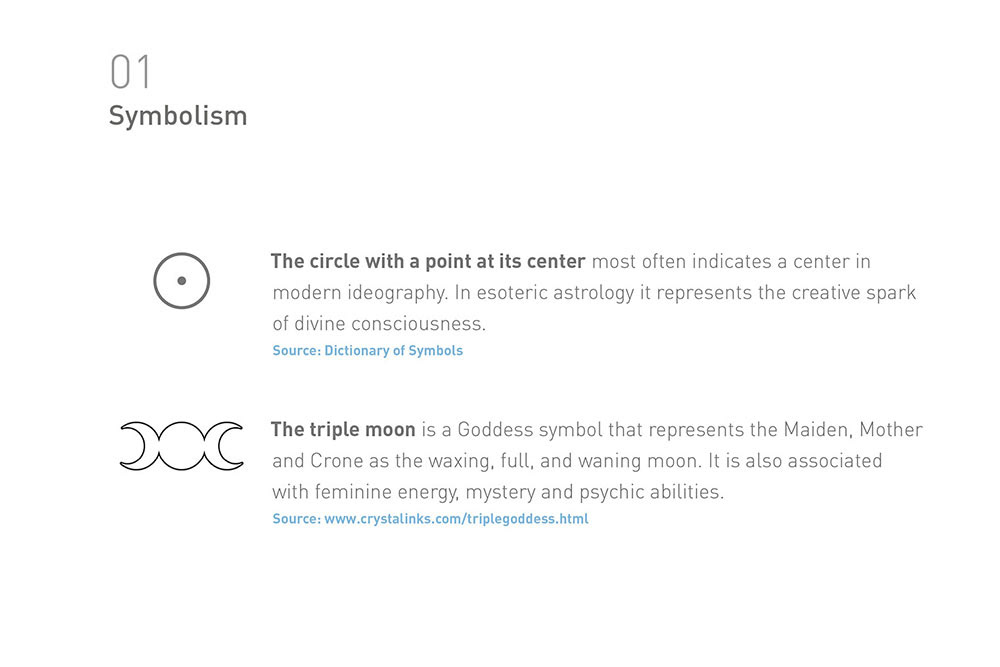Screen dimensions: 1000x667
Task: Click the words 'Maiden, Mother'
Action: [x=853, y=429]
